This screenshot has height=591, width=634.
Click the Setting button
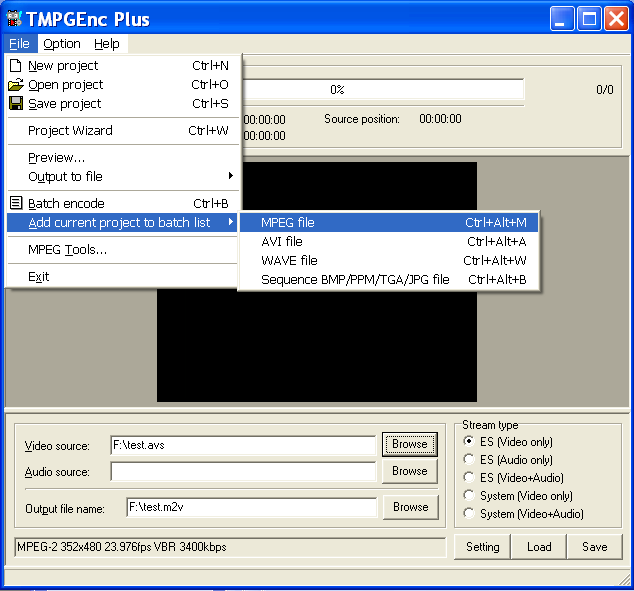[x=482, y=547]
